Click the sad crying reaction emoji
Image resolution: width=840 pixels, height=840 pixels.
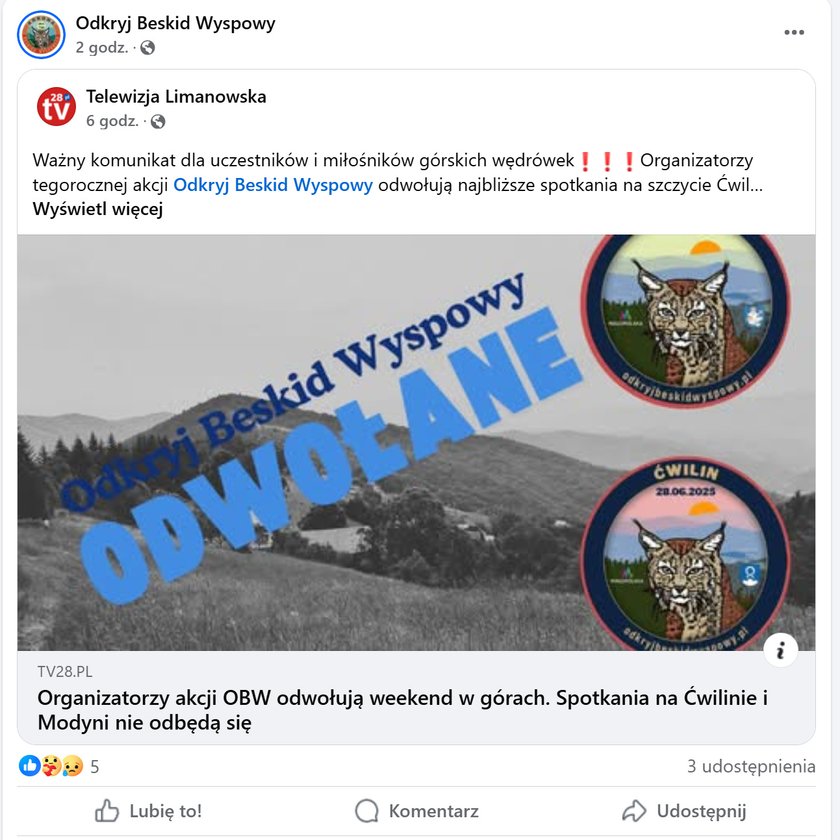click(x=72, y=766)
